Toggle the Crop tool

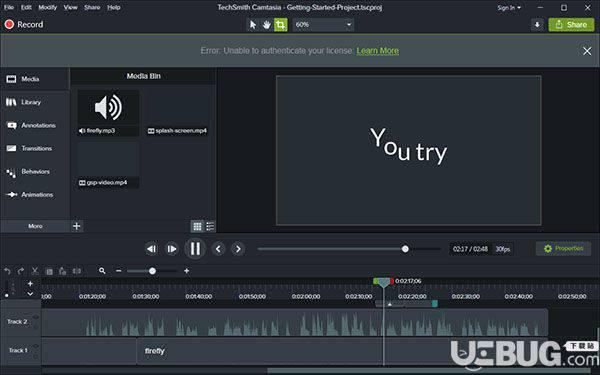pos(280,25)
